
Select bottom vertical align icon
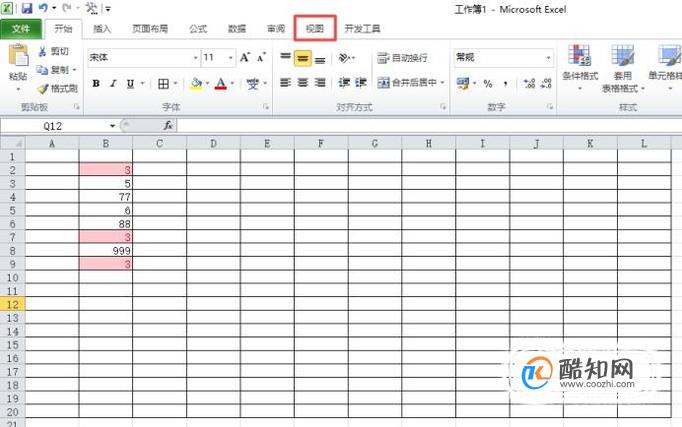click(x=320, y=59)
